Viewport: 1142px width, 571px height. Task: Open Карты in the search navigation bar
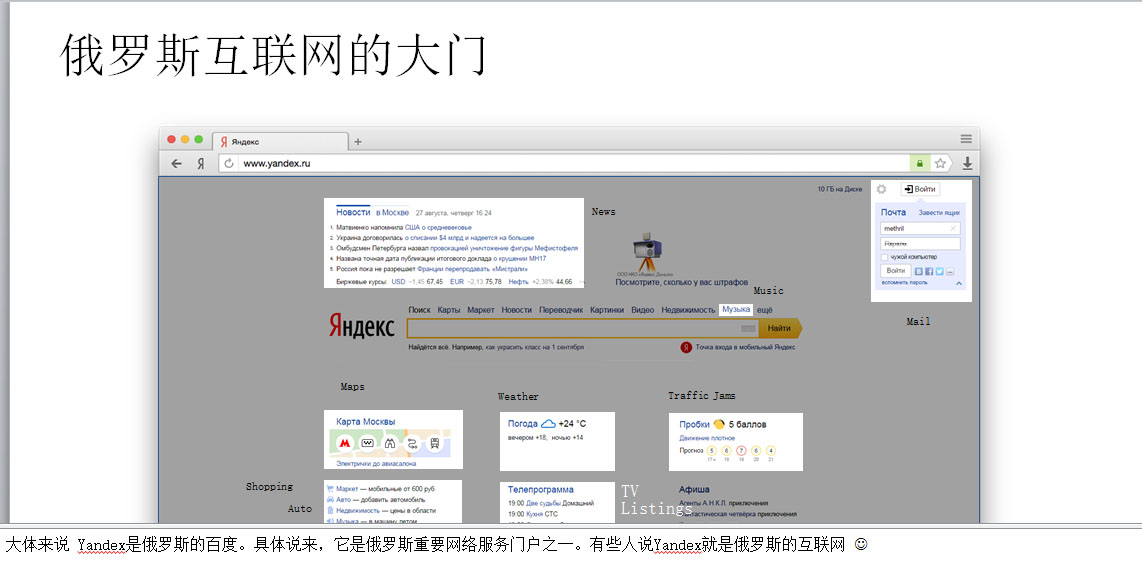(x=449, y=310)
